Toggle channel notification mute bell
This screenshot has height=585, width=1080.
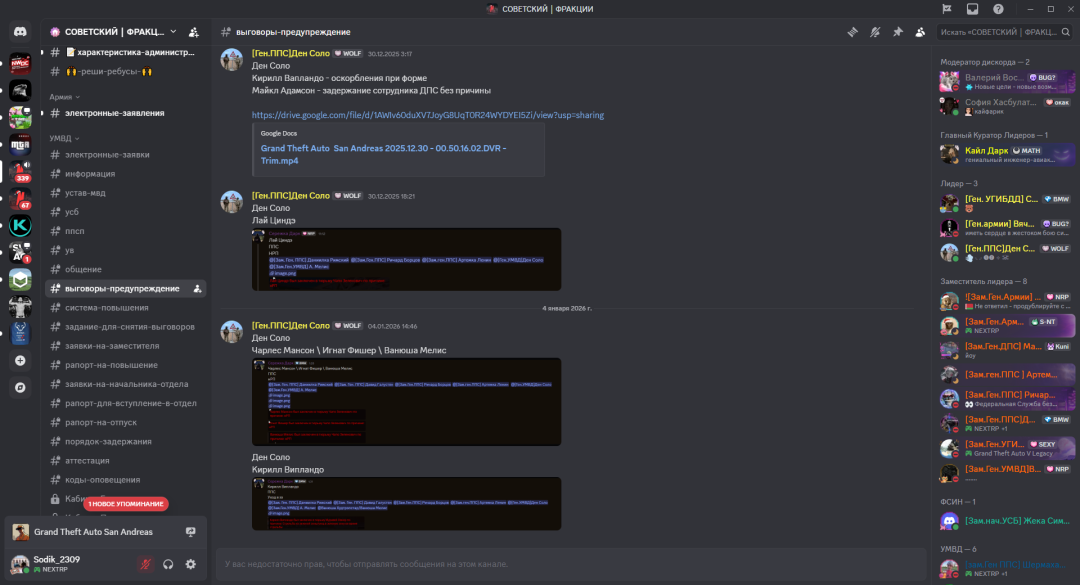click(x=875, y=32)
